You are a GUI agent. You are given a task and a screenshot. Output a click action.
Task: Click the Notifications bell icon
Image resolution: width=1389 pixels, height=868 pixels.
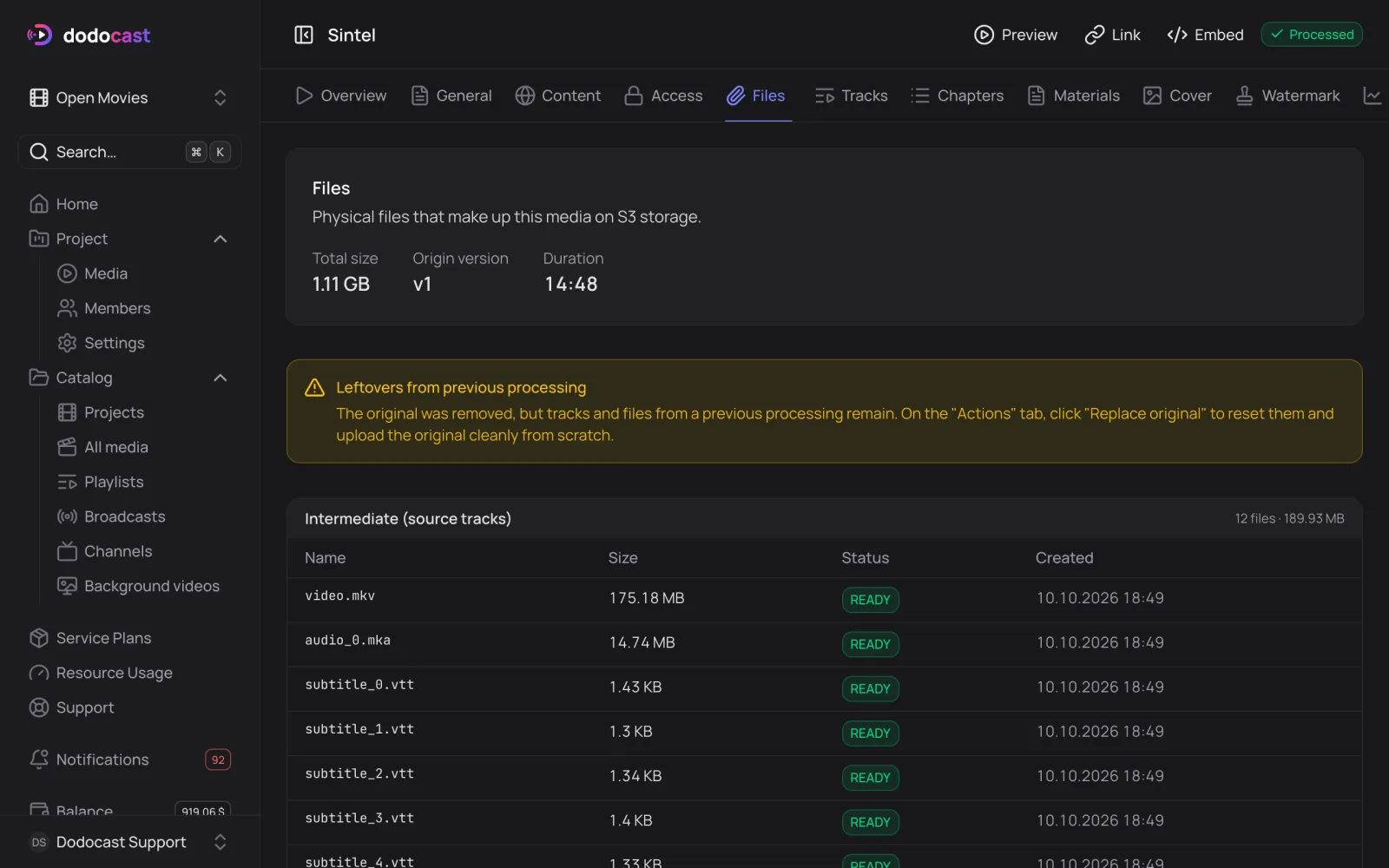pyautogui.click(x=39, y=759)
